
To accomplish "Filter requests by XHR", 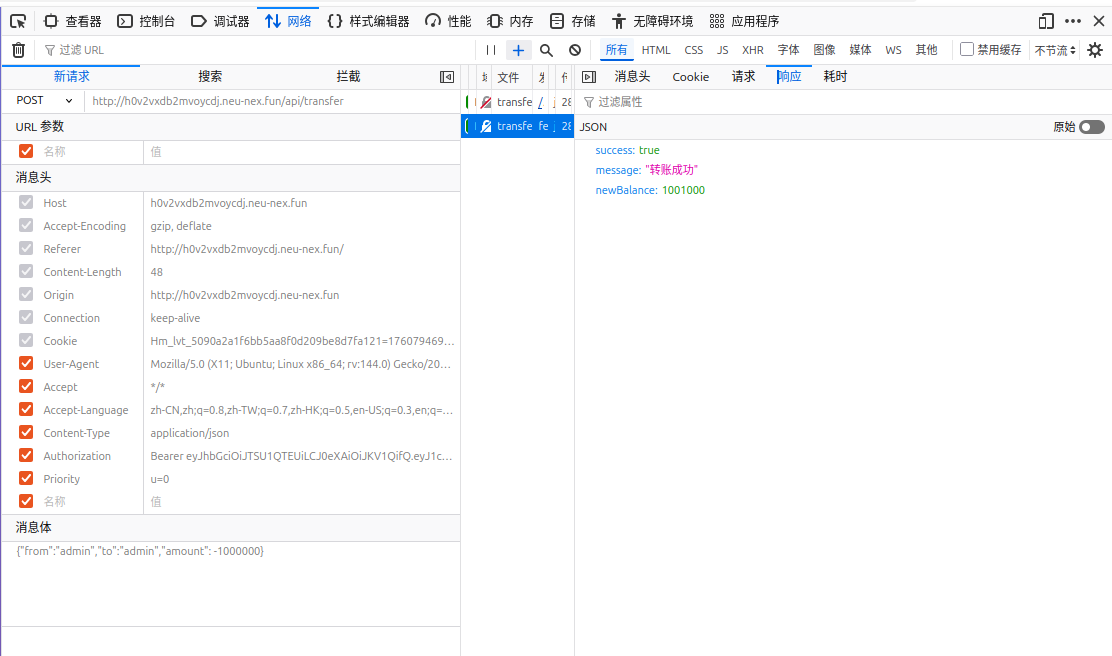I will [752, 50].
